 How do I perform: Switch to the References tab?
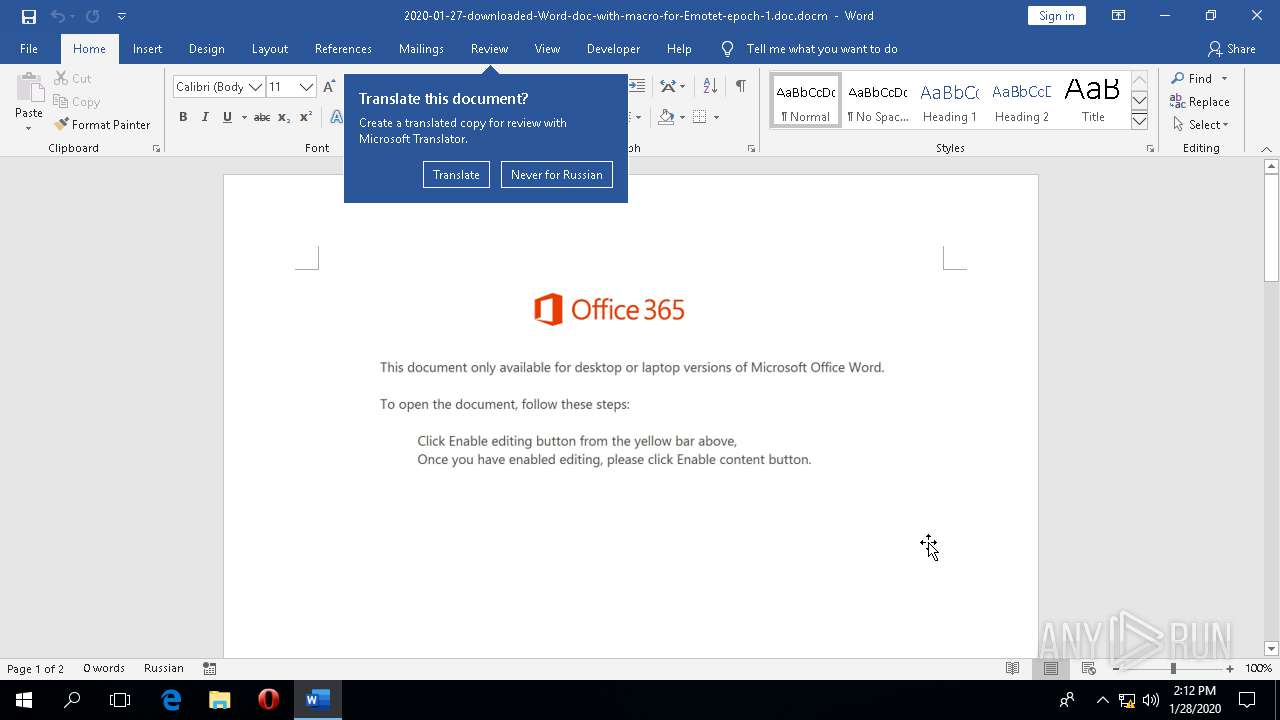tap(343, 49)
